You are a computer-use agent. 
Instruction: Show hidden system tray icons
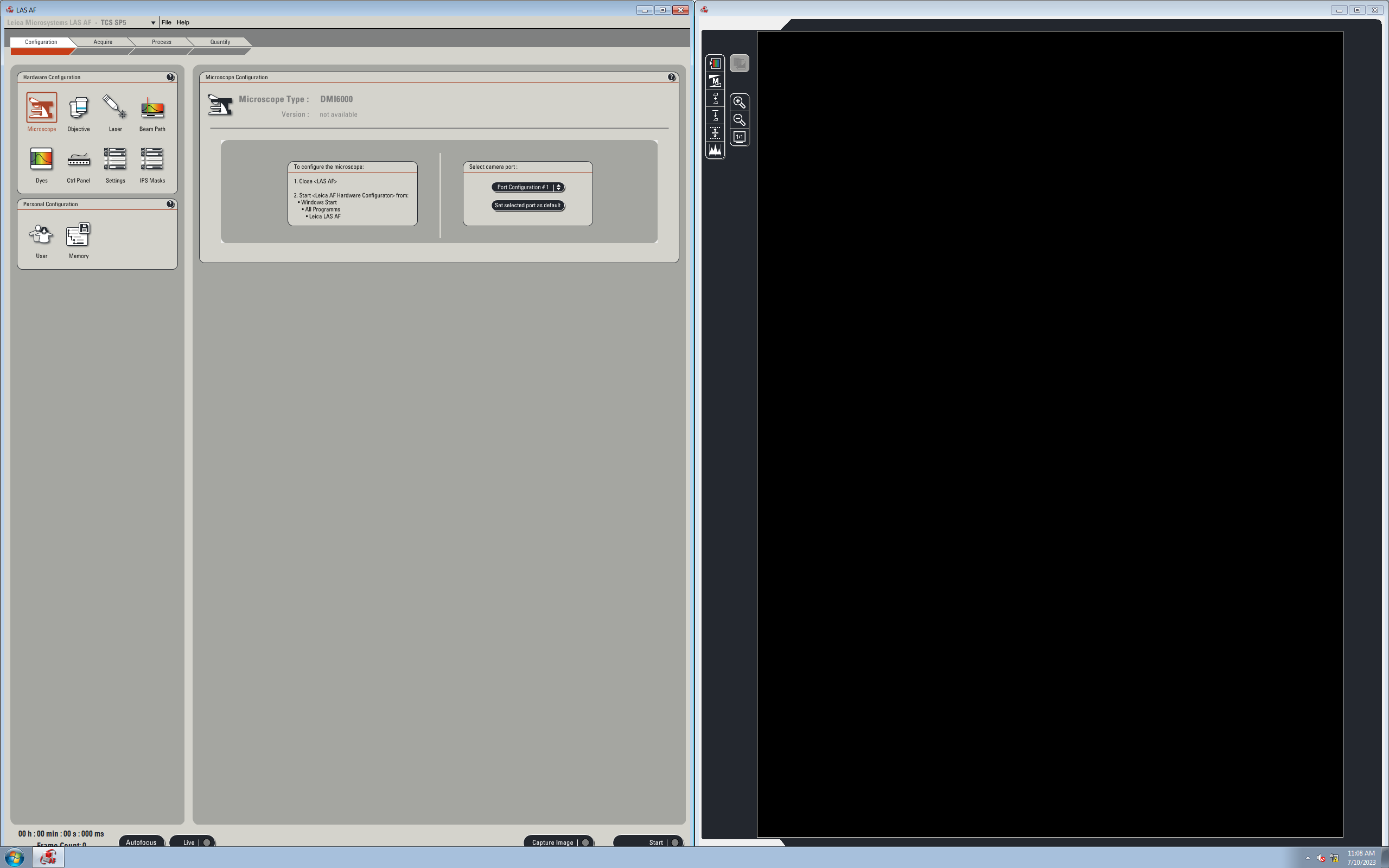coord(1308,858)
